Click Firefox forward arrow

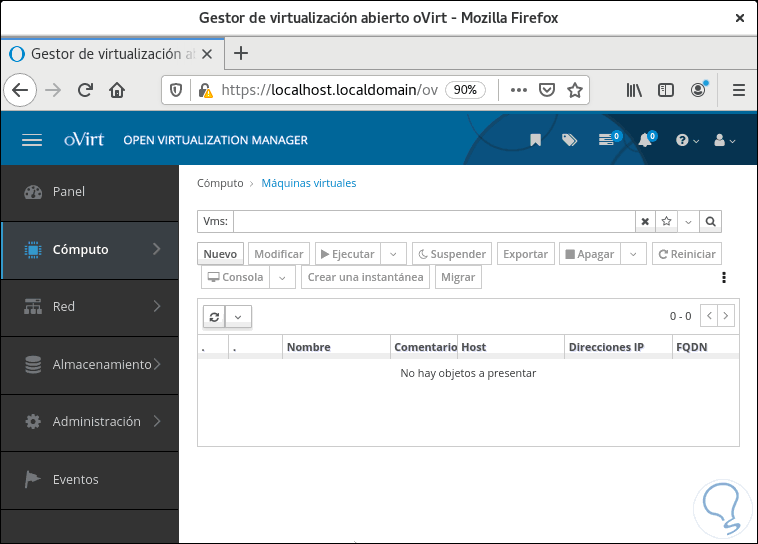[x=53, y=90]
